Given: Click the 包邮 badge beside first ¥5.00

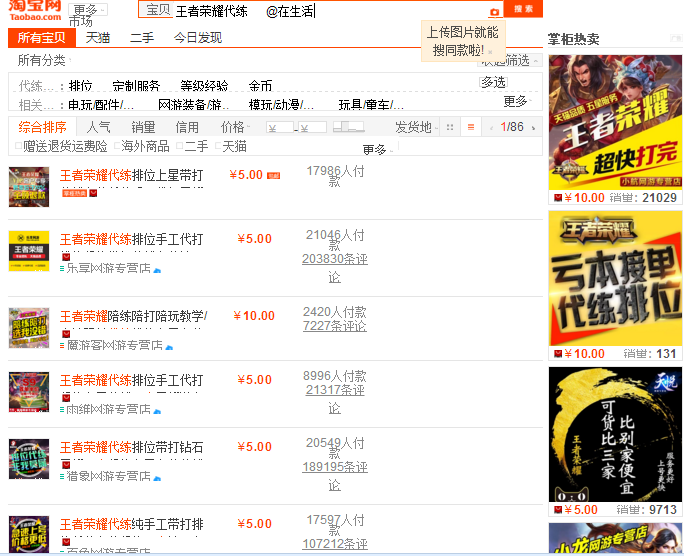Looking at the screenshot, I should [274, 175].
